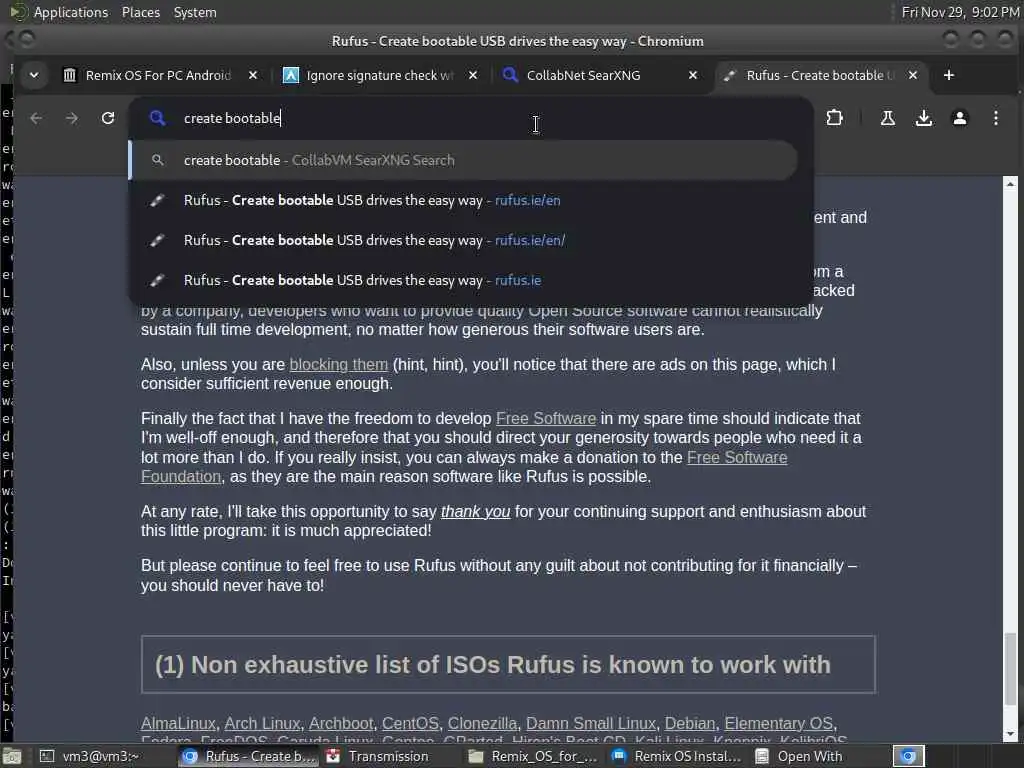The image size is (1024, 768).
Task: Click the search magnifier icon in address bar
Action: (x=157, y=118)
